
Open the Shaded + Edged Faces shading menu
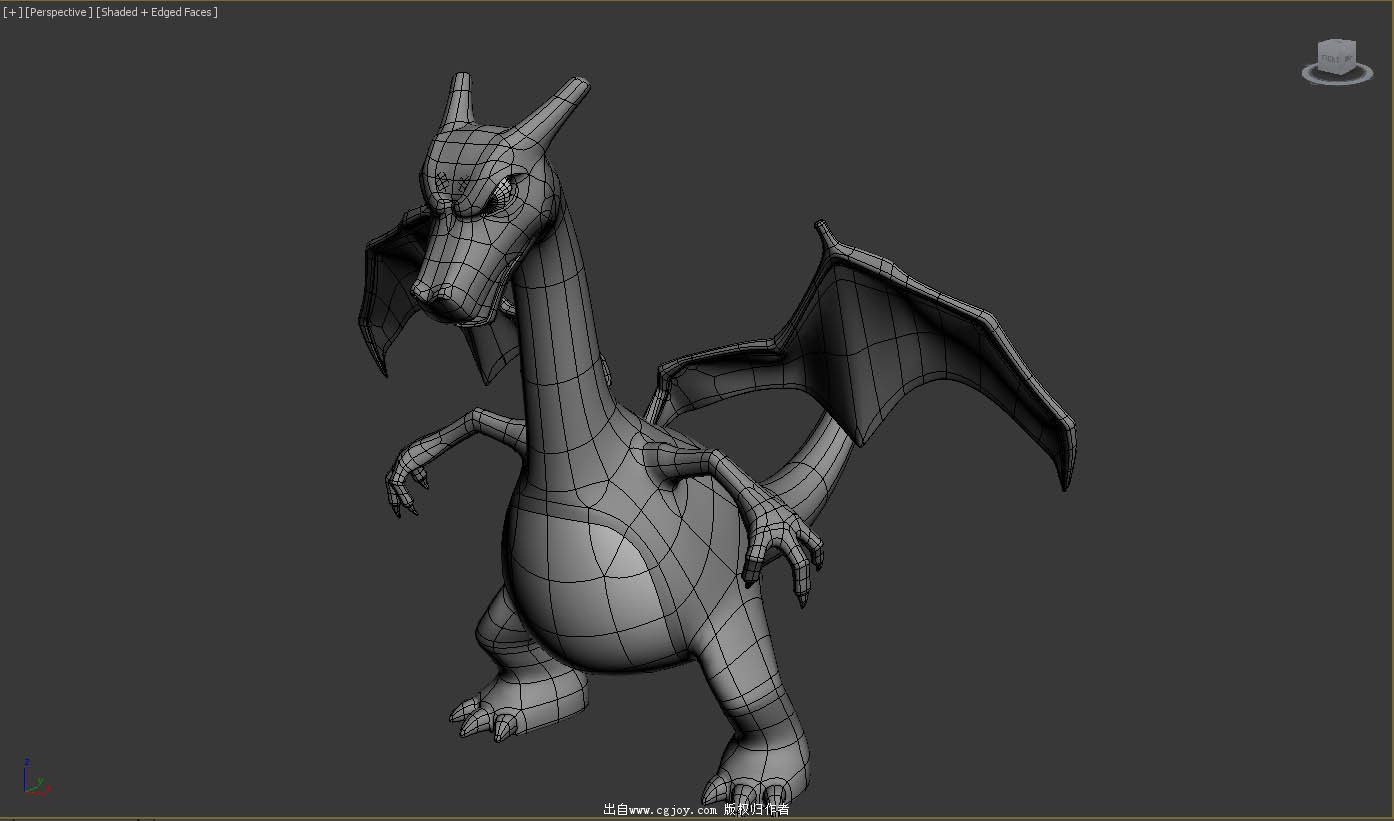point(157,12)
